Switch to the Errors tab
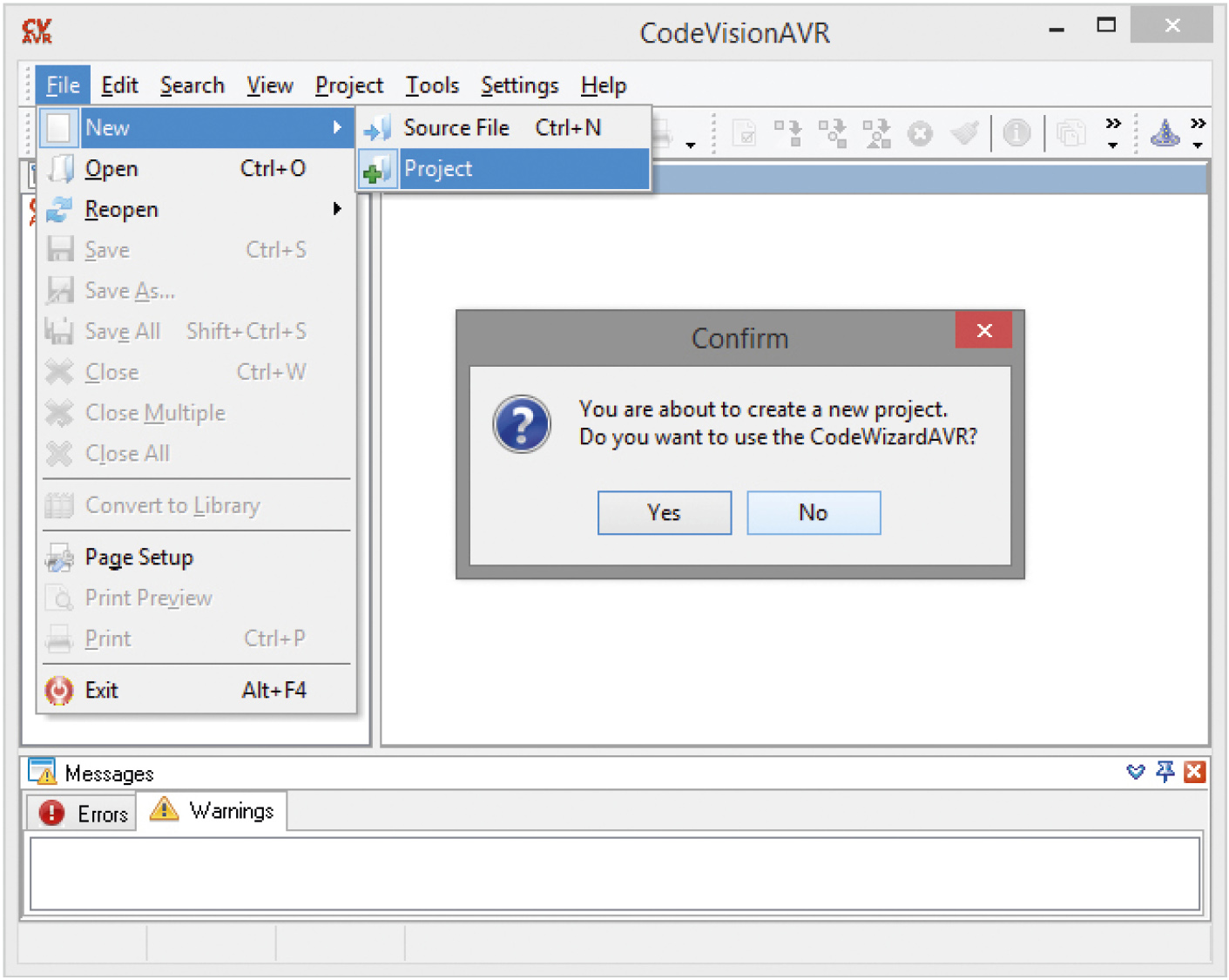The image size is (1229, 980). point(84,814)
